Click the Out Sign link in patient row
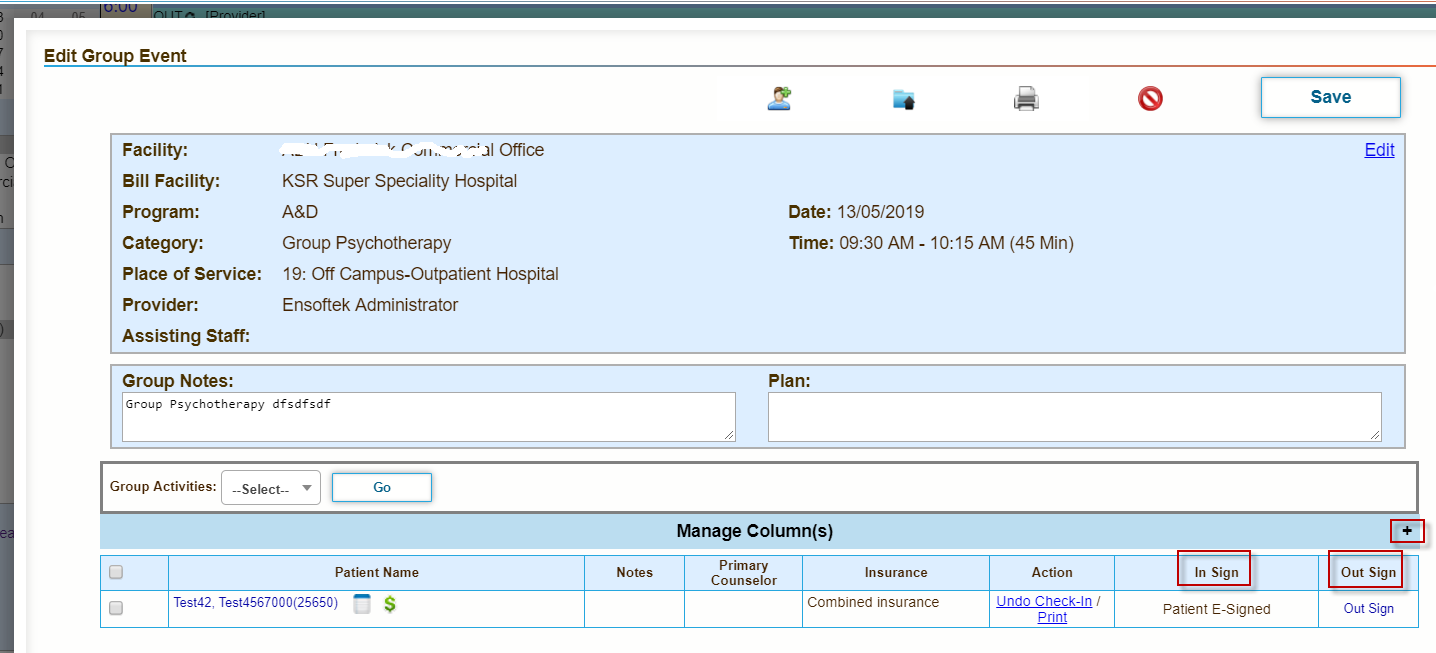The image size is (1436, 653). (x=1368, y=608)
